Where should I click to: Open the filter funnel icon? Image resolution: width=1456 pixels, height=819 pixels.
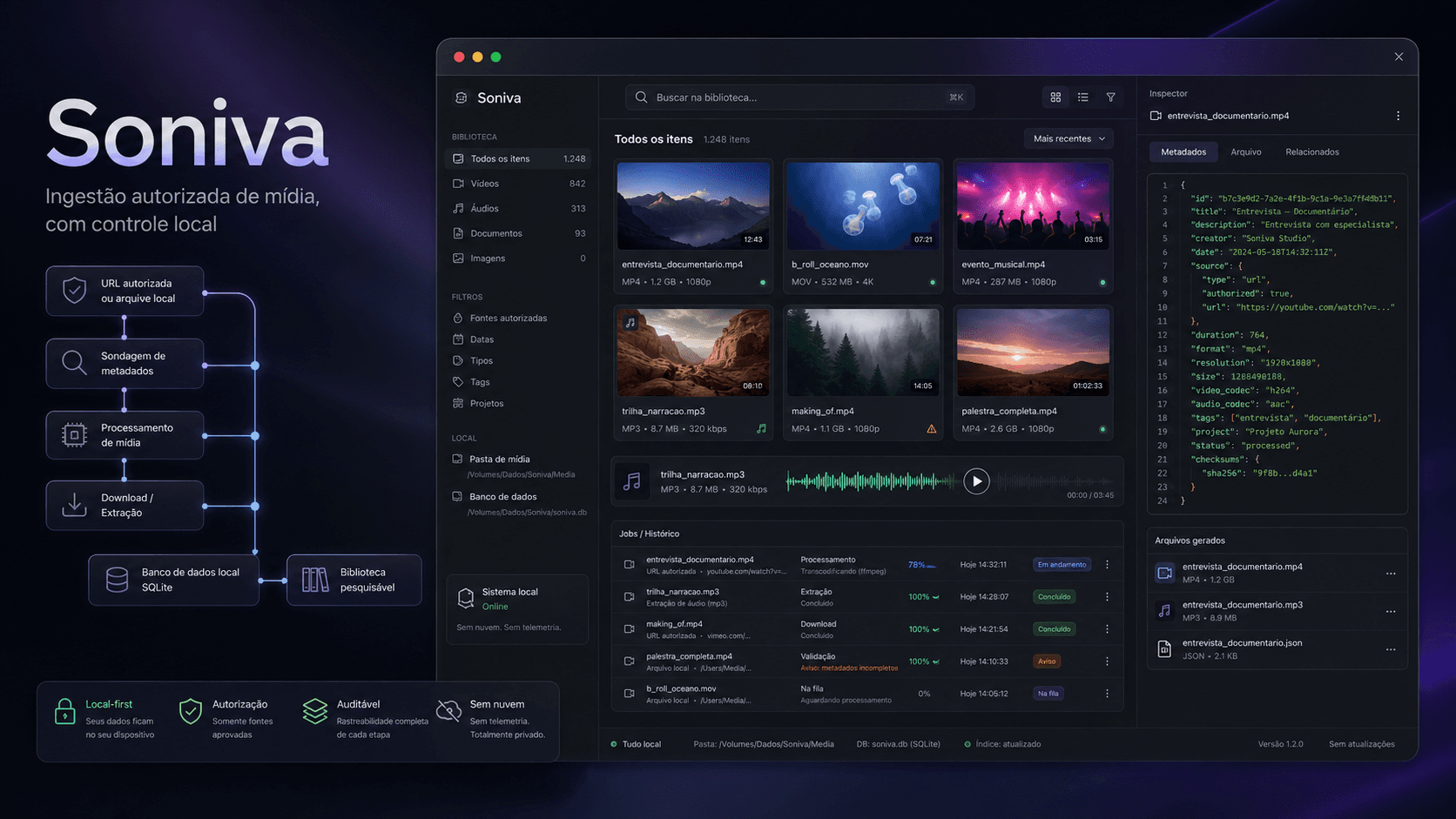click(1111, 97)
